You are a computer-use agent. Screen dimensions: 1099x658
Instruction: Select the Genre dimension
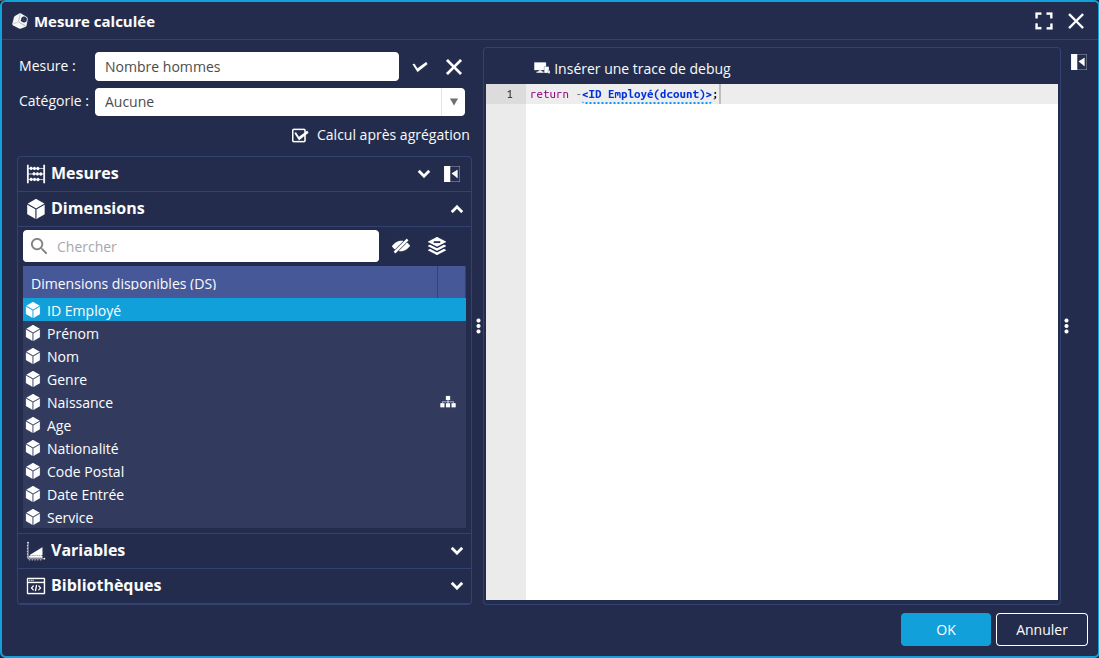coord(67,380)
